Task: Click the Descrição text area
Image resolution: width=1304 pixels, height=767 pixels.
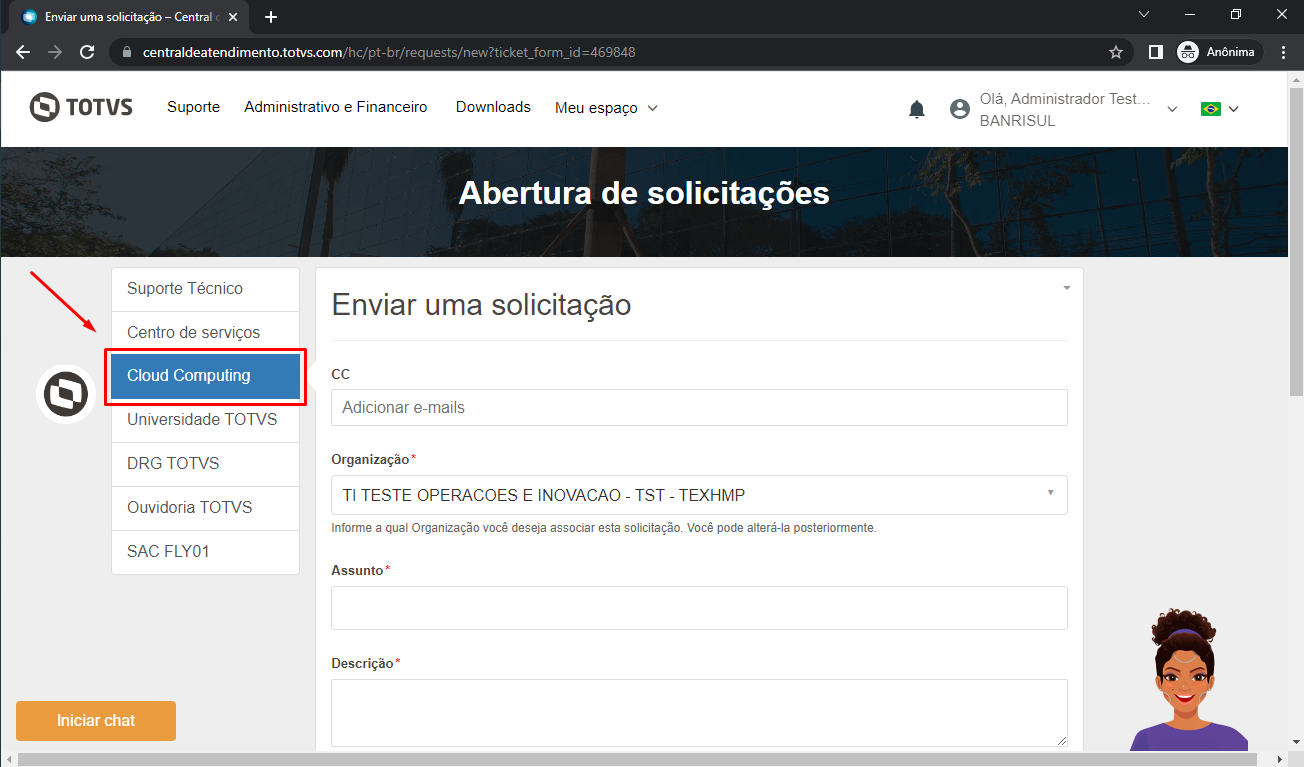Action: [699, 713]
